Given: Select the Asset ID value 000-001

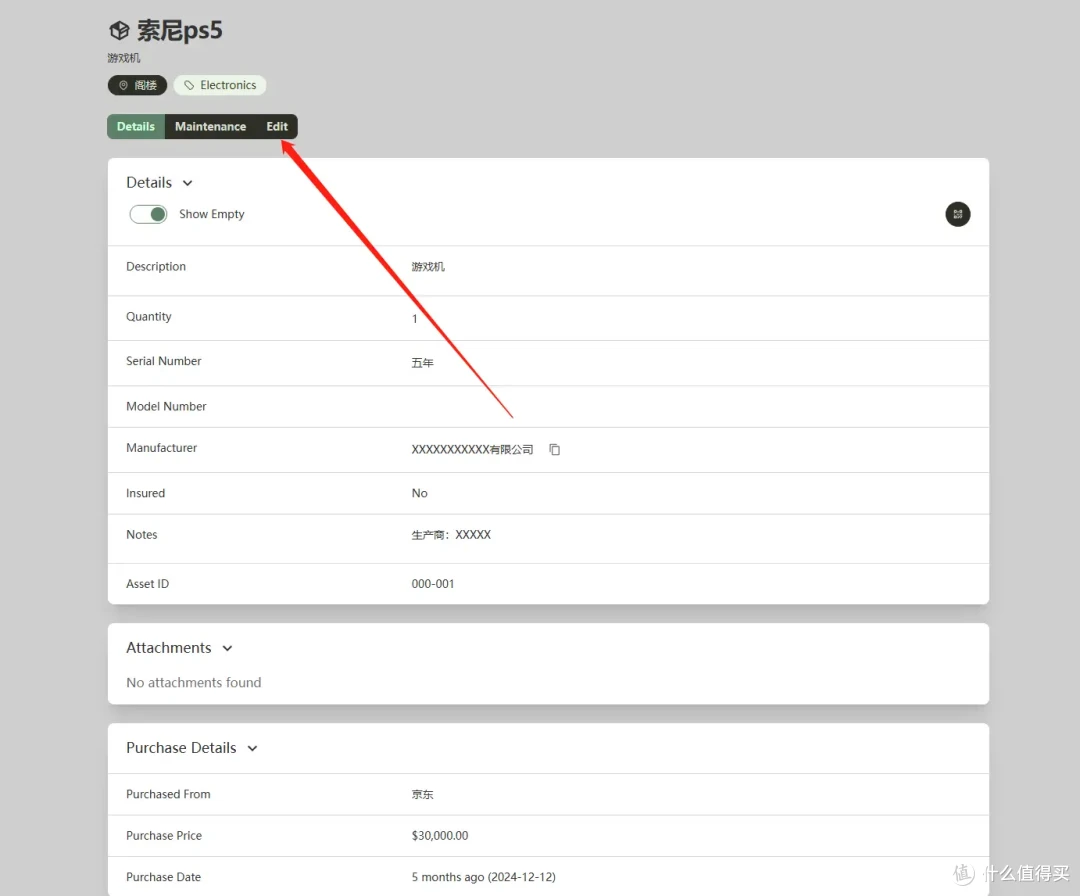Looking at the screenshot, I should (433, 584).
